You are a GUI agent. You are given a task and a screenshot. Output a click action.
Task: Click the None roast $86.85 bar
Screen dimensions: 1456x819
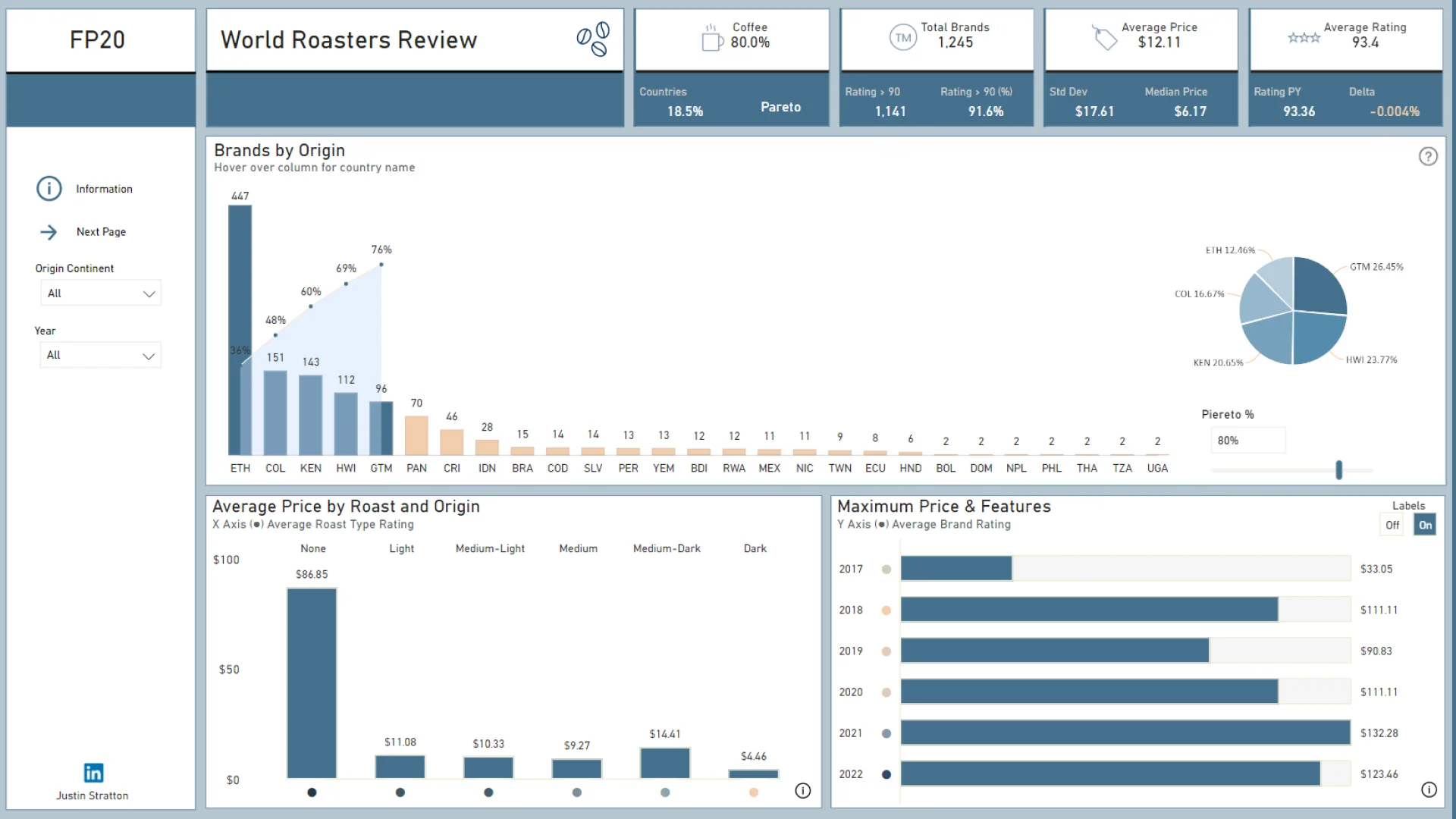[x=312, y=683]
